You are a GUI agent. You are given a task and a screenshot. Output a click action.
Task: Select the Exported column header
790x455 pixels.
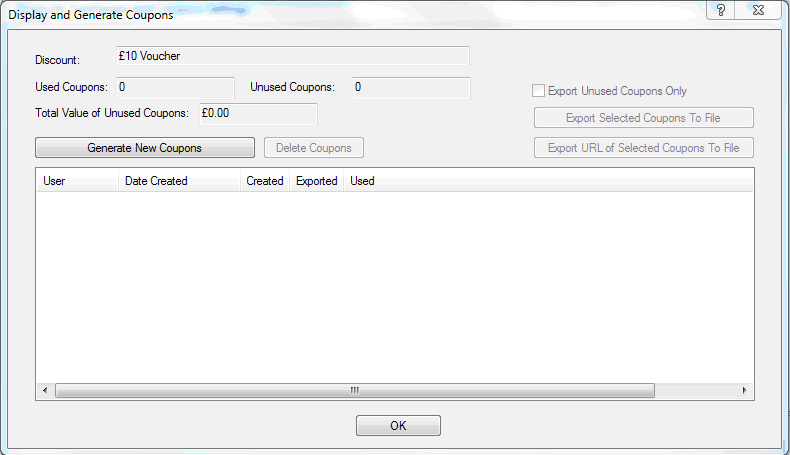click(316, 181)
